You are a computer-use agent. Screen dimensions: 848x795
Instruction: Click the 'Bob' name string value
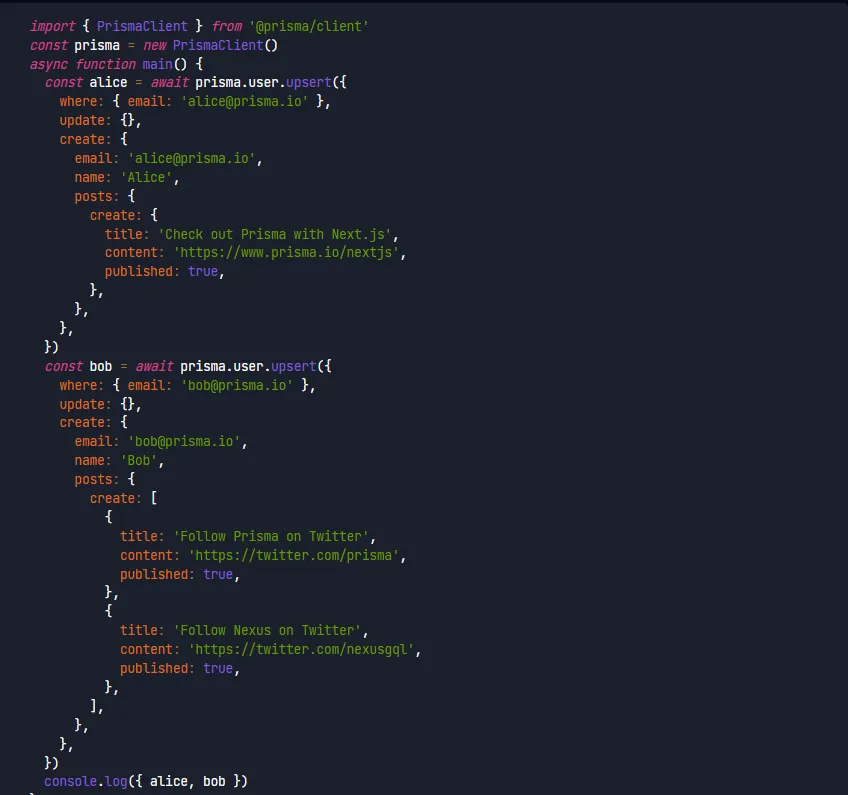[142, 461]
